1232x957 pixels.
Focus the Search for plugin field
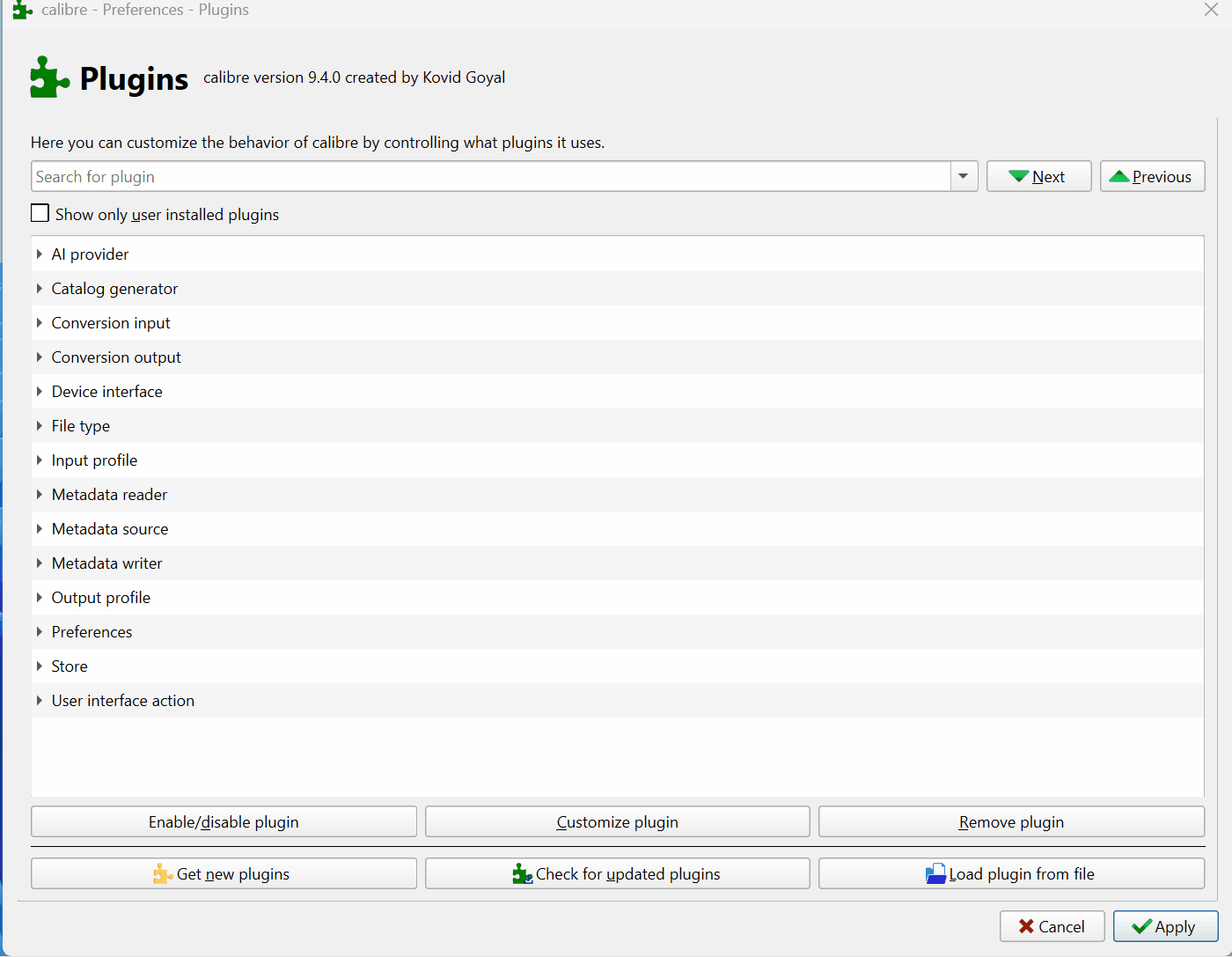(491, 176)
